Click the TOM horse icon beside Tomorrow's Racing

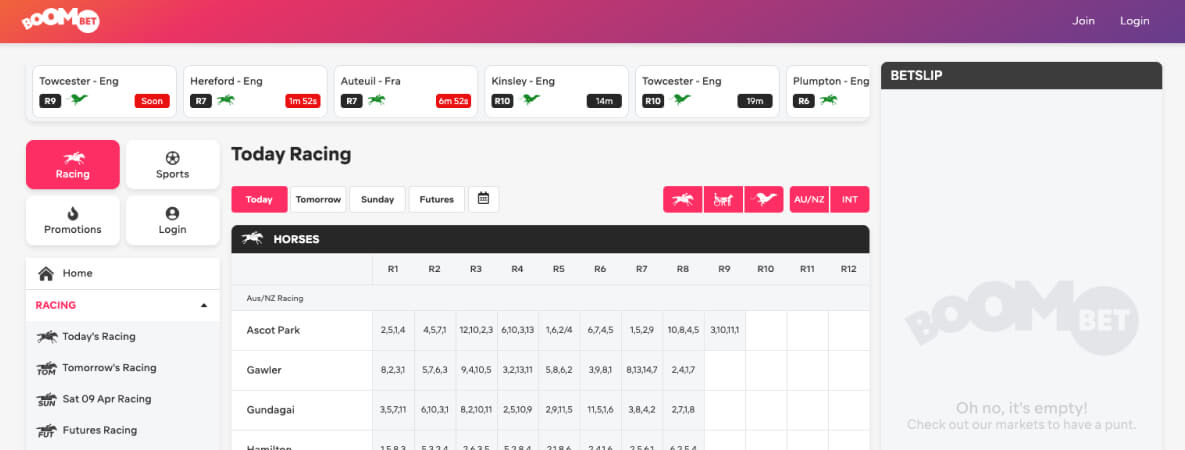pos(47,368)
